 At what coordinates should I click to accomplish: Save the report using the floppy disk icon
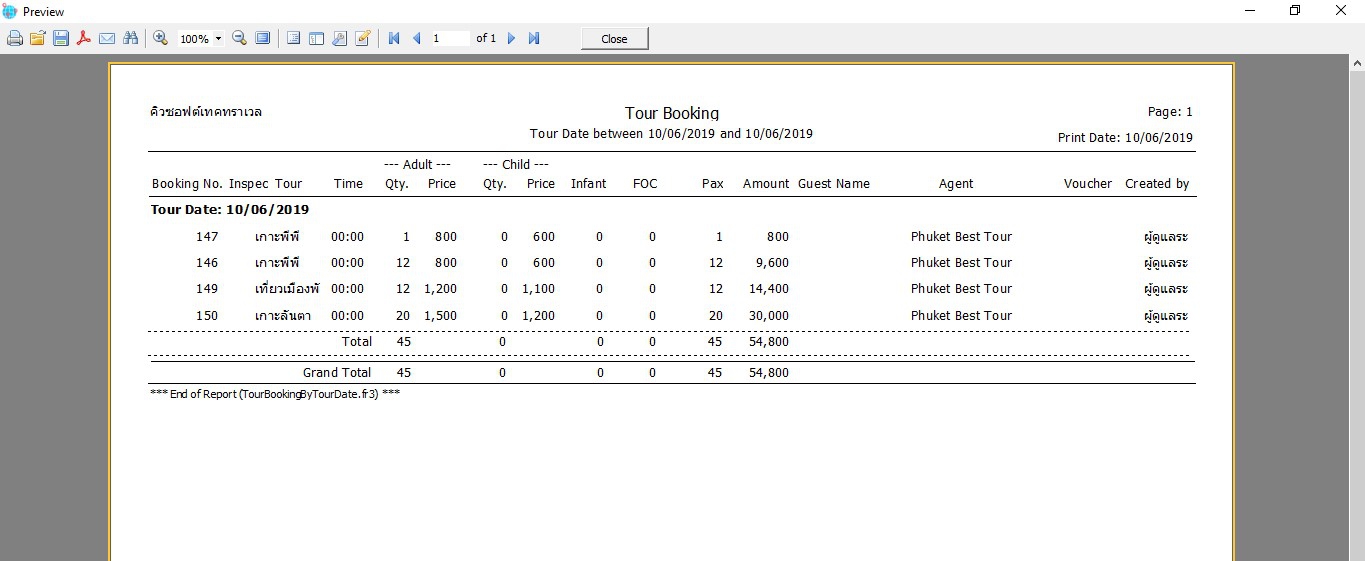tap(61, 38)
